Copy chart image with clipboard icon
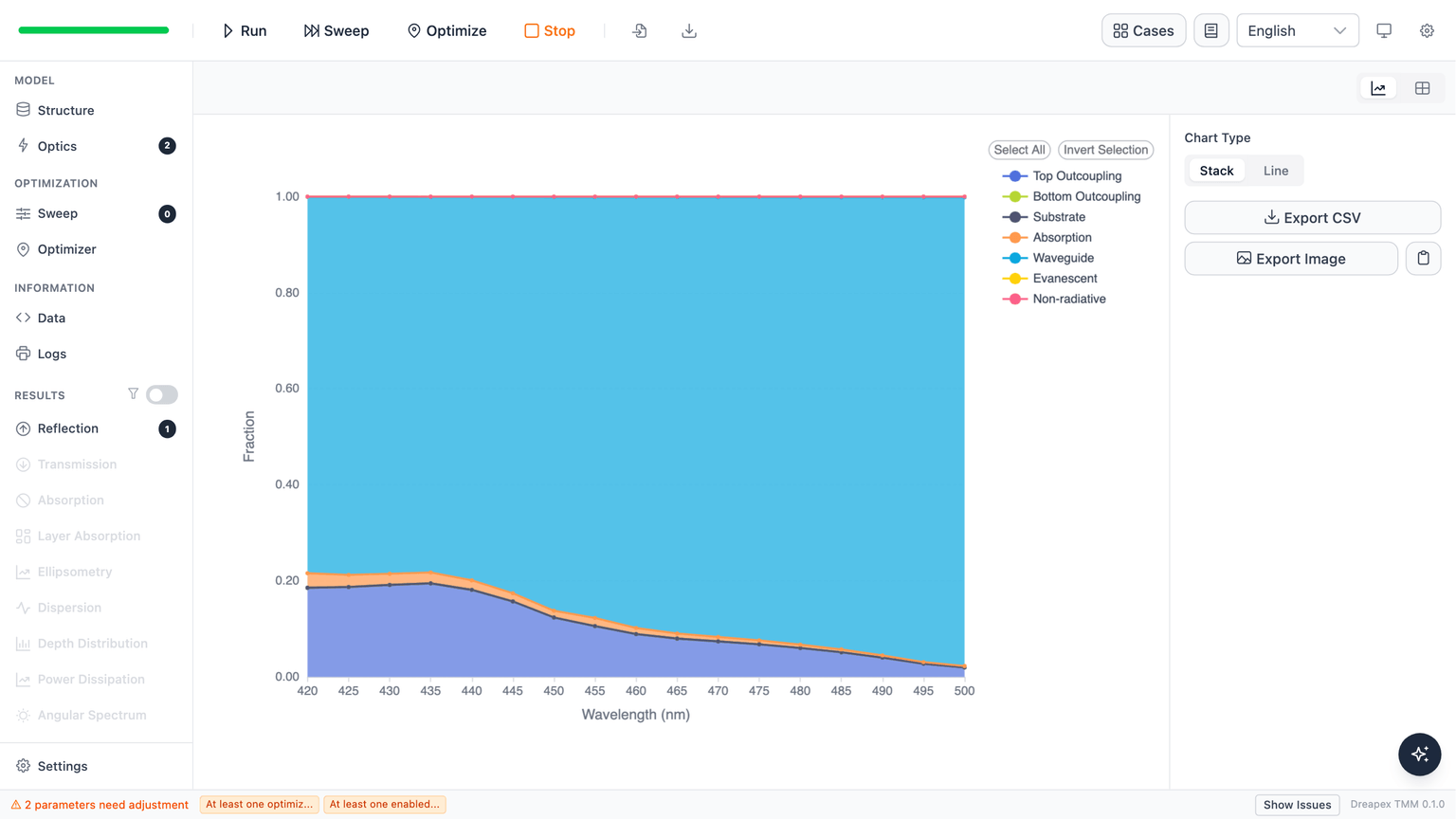Viewport: 1456px width, 819px height. coord(1423,258)
